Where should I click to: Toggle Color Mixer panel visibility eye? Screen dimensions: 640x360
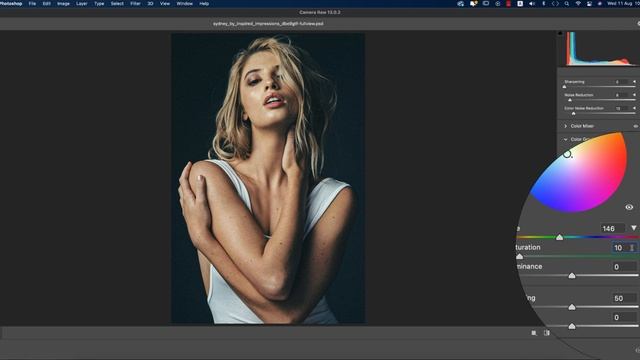pyautogui.click(x=636, y=126)
